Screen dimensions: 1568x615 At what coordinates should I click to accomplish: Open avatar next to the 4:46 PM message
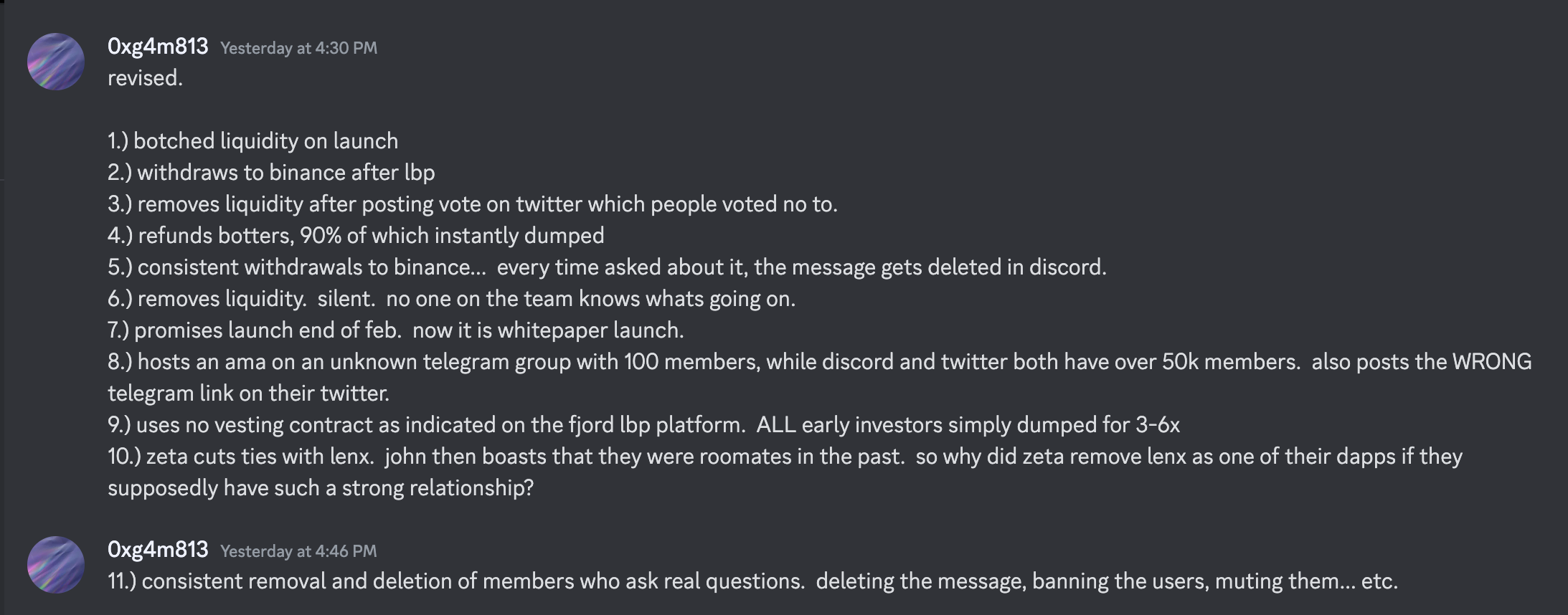point(56,565)
